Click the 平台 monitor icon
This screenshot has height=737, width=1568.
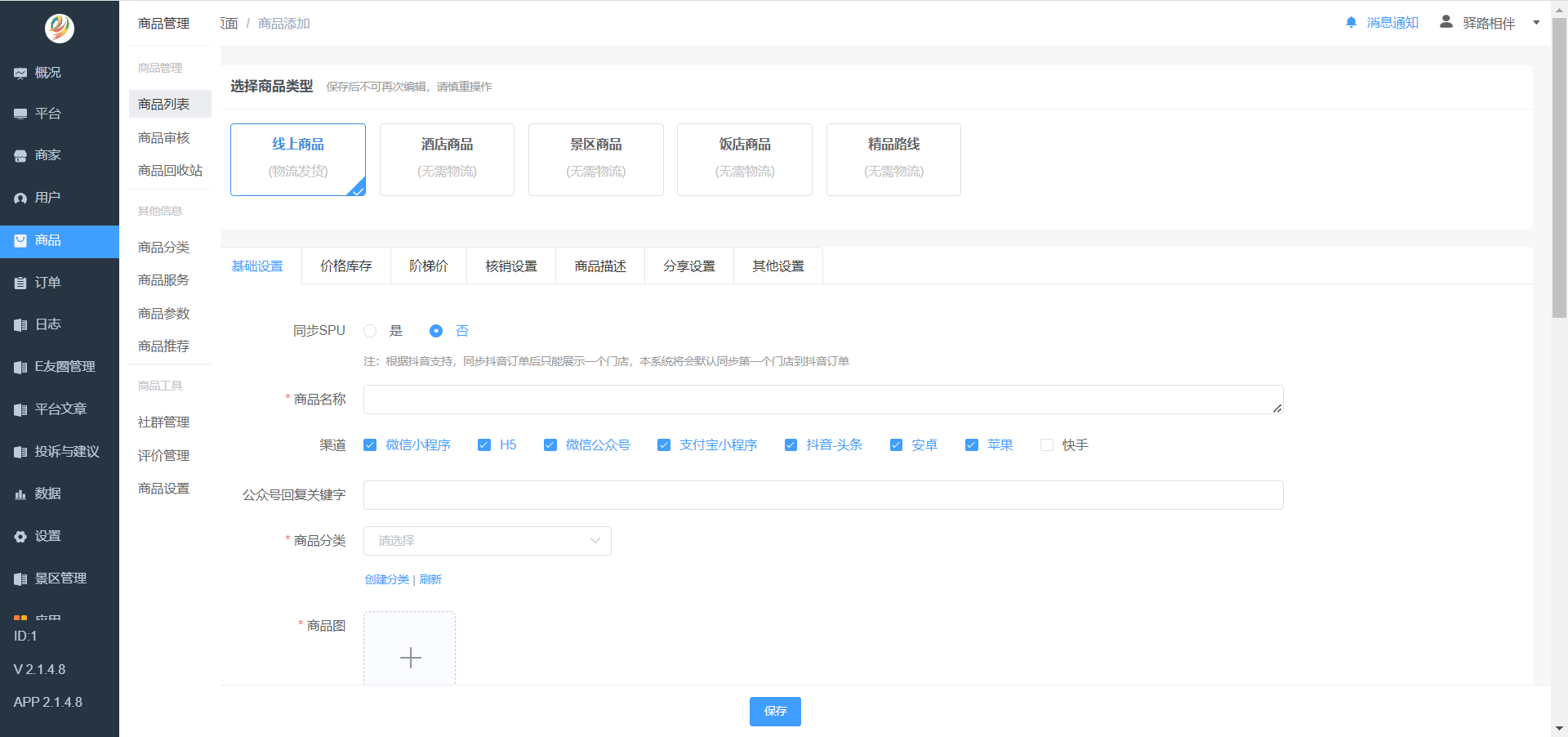20,114
